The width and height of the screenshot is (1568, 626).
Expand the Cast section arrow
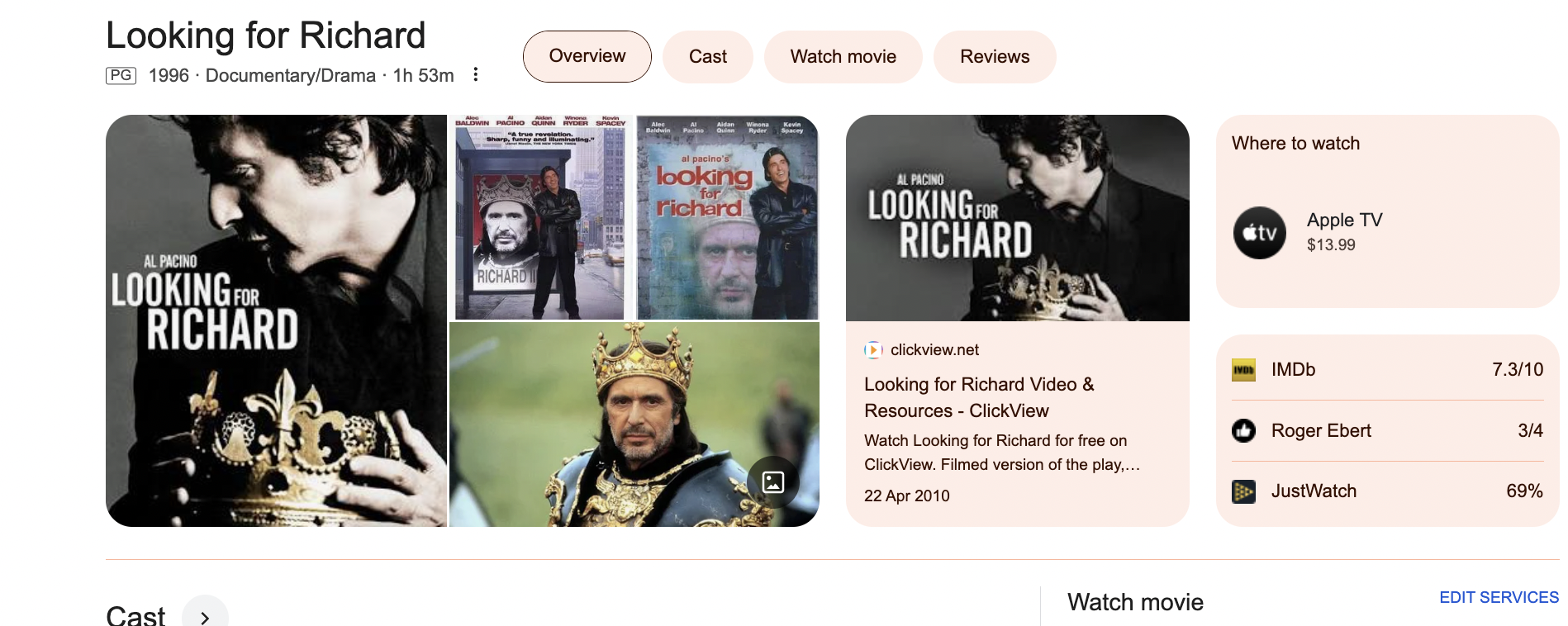[x=205, y=617]
